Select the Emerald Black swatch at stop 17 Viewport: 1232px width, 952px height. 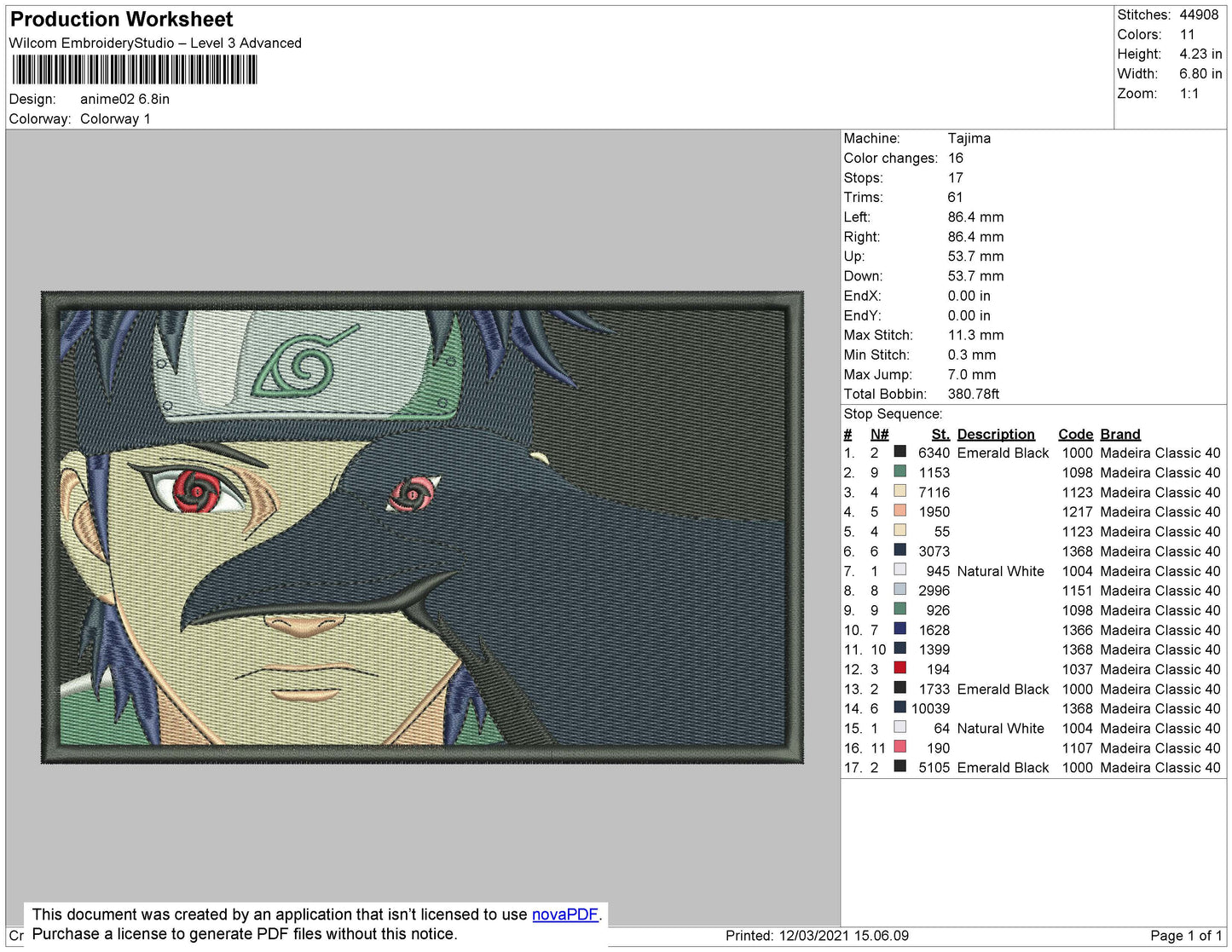click(900, 767)
